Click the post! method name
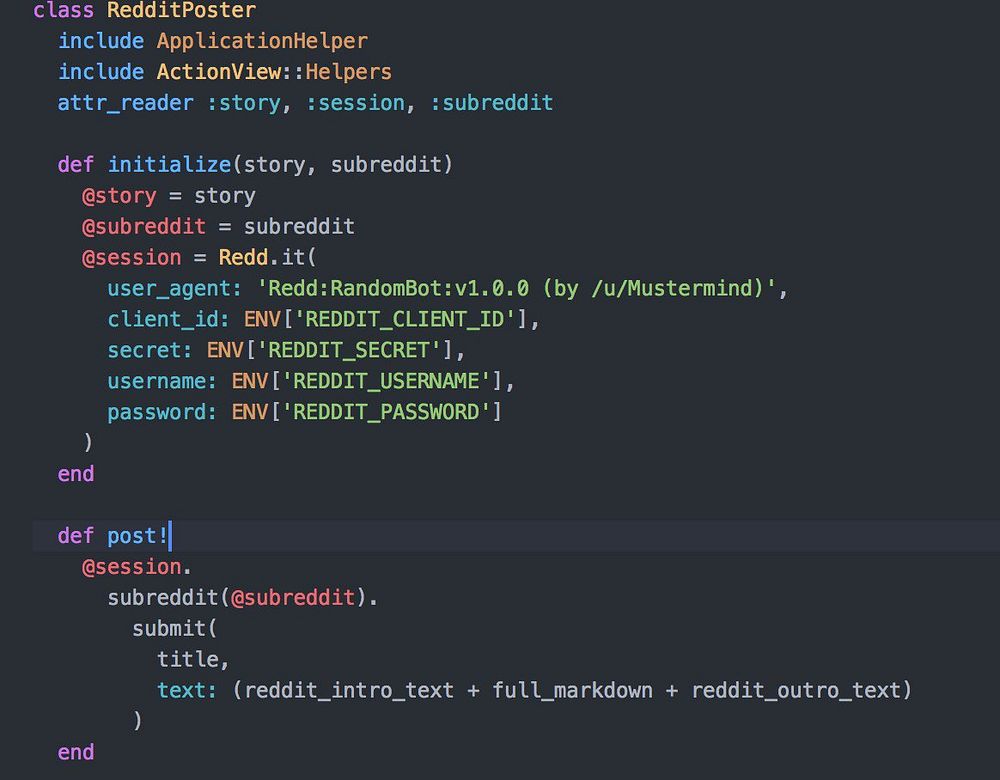Screen dimensions: 1000x780 [138, 536]
